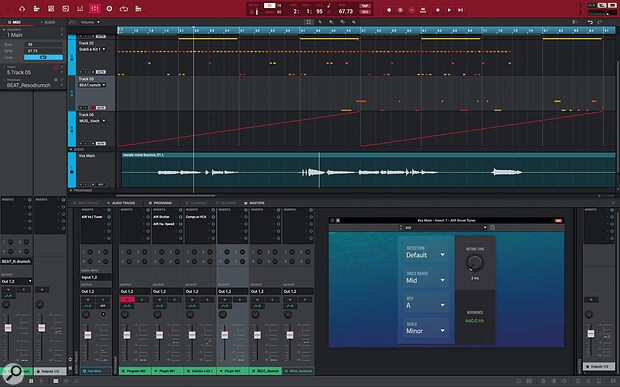Image resolution: width=620 pixels, height=387 pixels.
Task: Click the Program 001 channel fader
Action: pyautogui.click(x=127, y=335)
